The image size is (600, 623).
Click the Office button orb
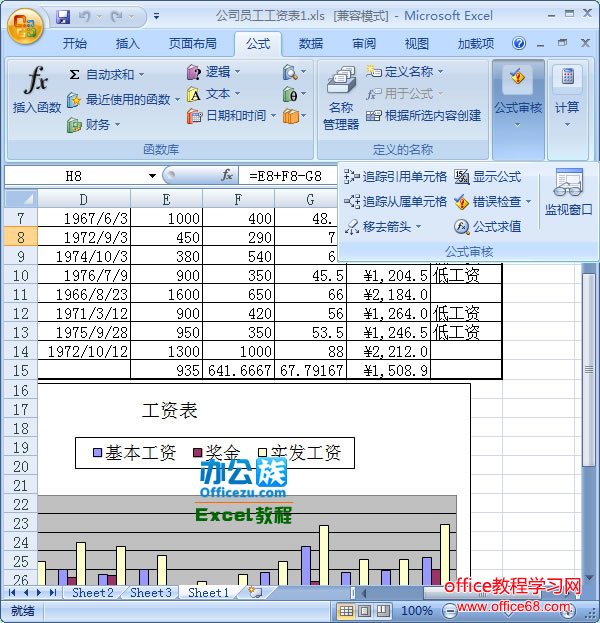(25, 25)
